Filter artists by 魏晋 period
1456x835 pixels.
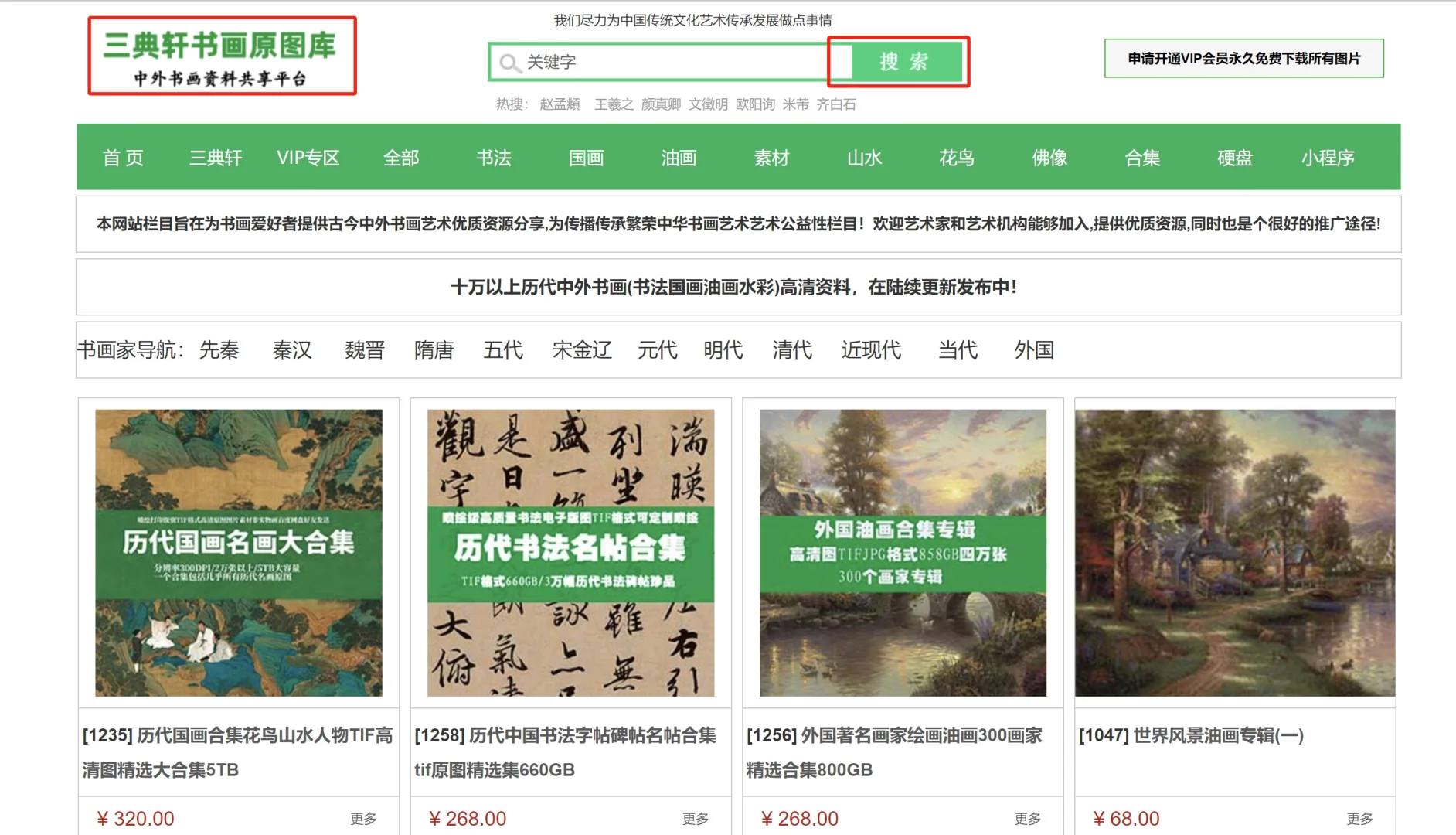click(x=365, y=350)
